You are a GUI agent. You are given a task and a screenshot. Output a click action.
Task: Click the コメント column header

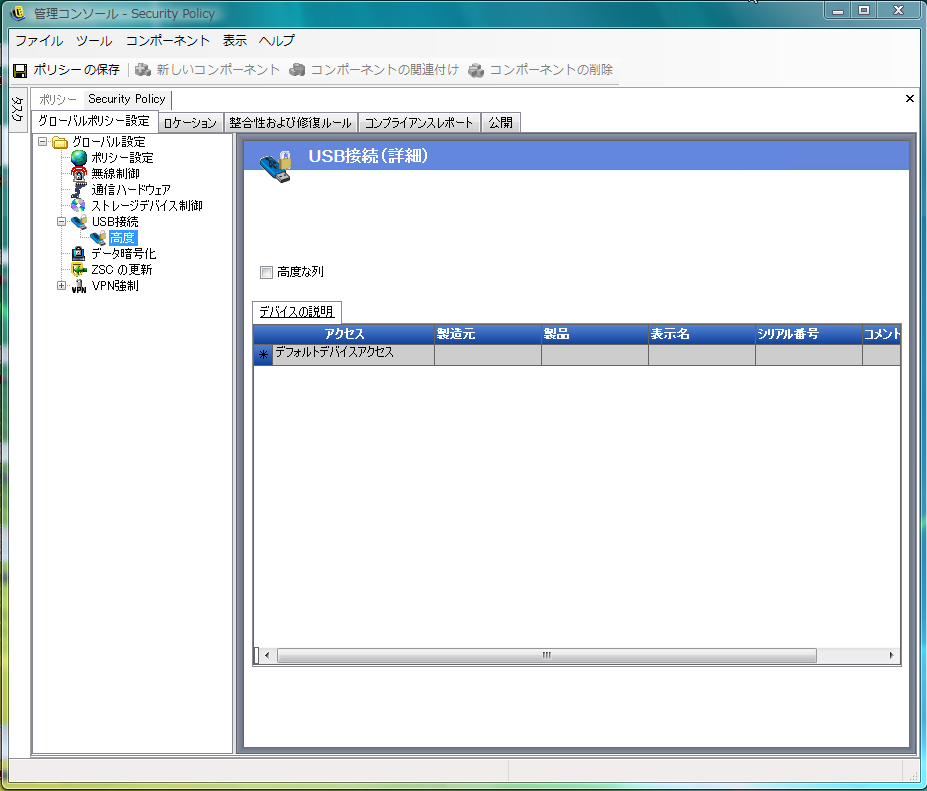coord(881,334)
